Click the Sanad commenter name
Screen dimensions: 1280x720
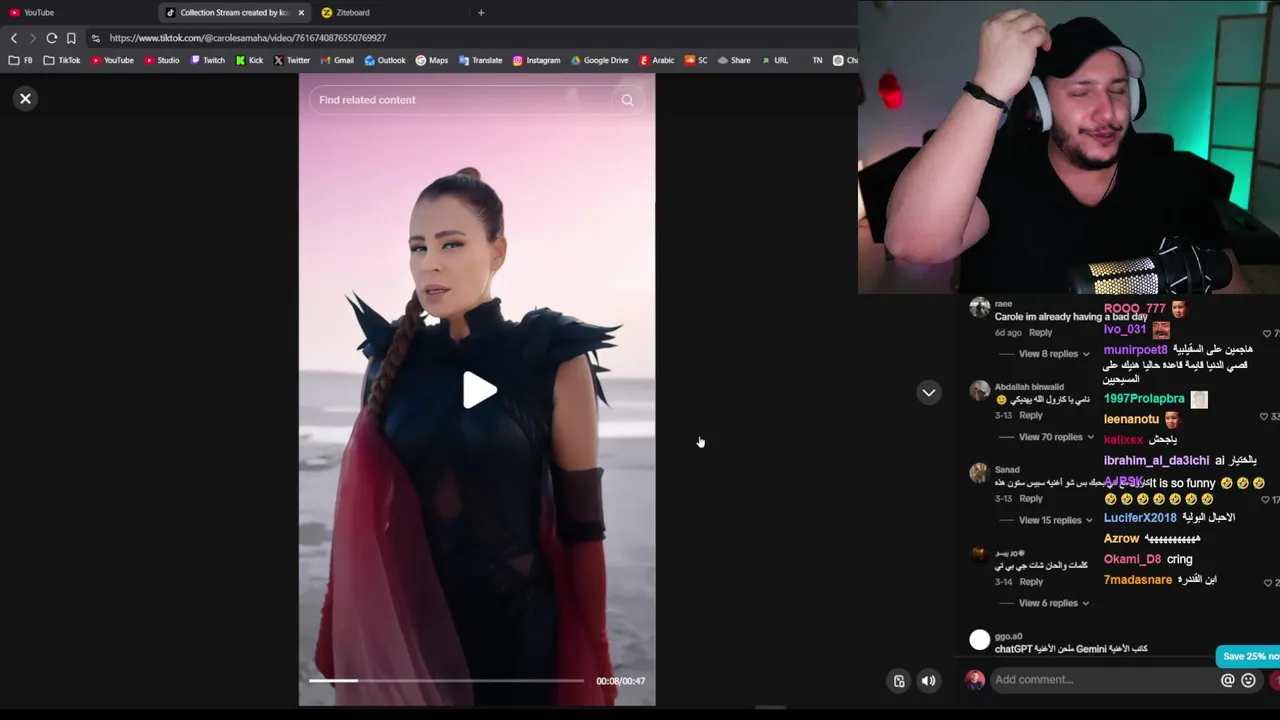pyautogui.click(x=1007, y=470)
